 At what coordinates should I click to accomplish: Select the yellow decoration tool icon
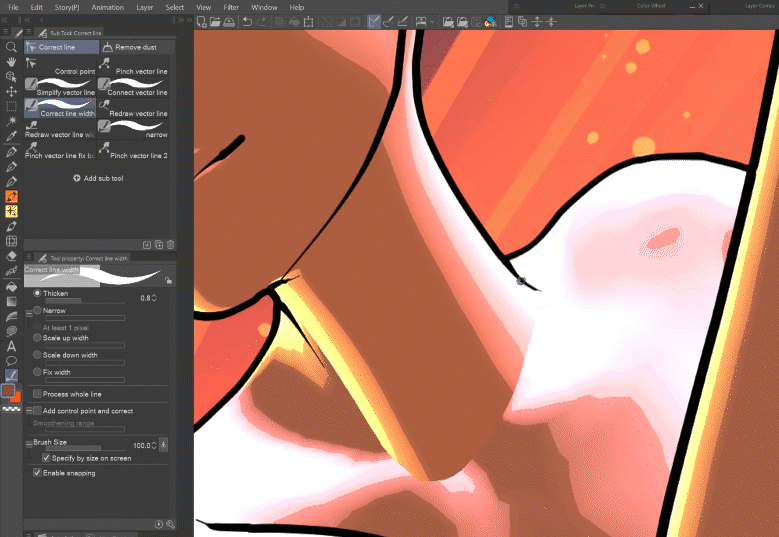[x=11, y=211]
